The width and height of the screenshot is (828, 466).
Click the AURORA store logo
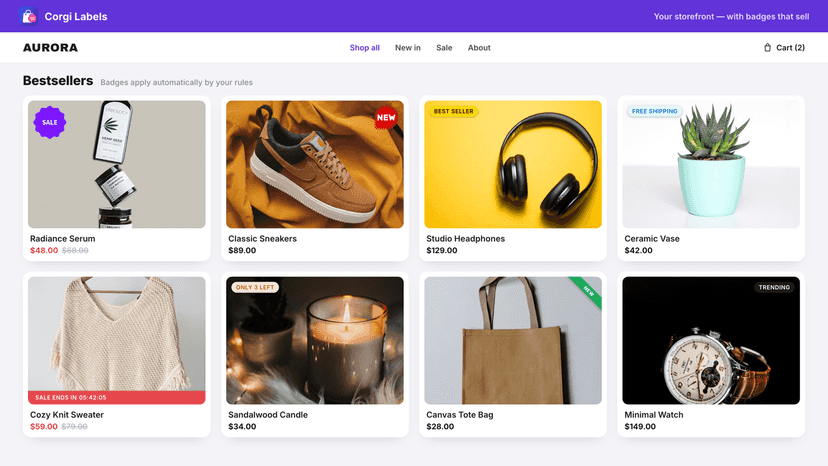[50, 48]
